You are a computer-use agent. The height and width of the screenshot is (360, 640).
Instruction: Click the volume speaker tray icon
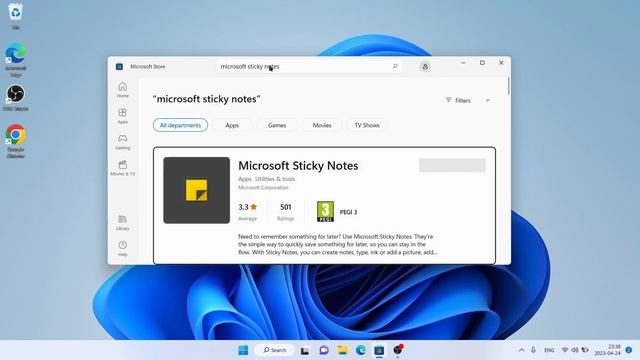tap(575, 350)
